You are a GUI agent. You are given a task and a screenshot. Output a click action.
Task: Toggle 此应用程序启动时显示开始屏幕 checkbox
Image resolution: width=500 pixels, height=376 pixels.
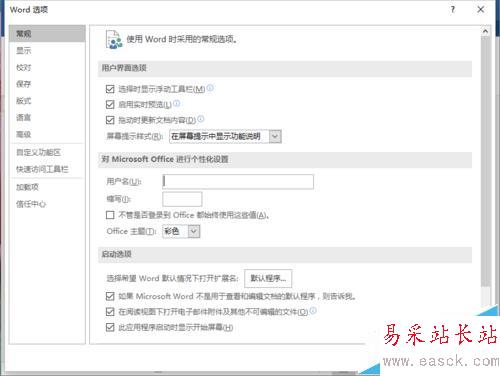(110, 327)
